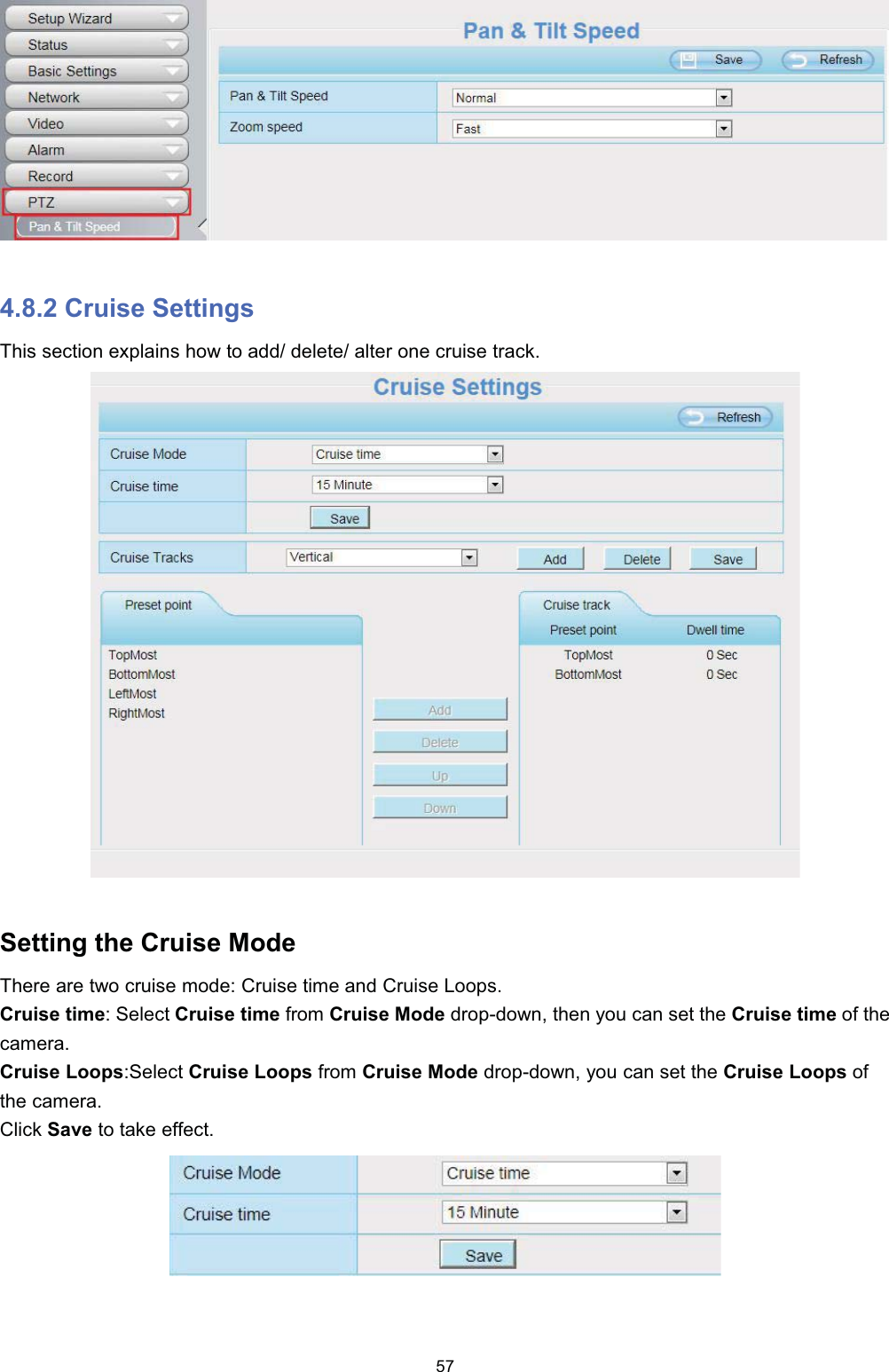The height and width of the screenshot is (1372, 889).
Task: Click the refresh arrow icon in Cruise Settings
Action: tap(696, 417)
